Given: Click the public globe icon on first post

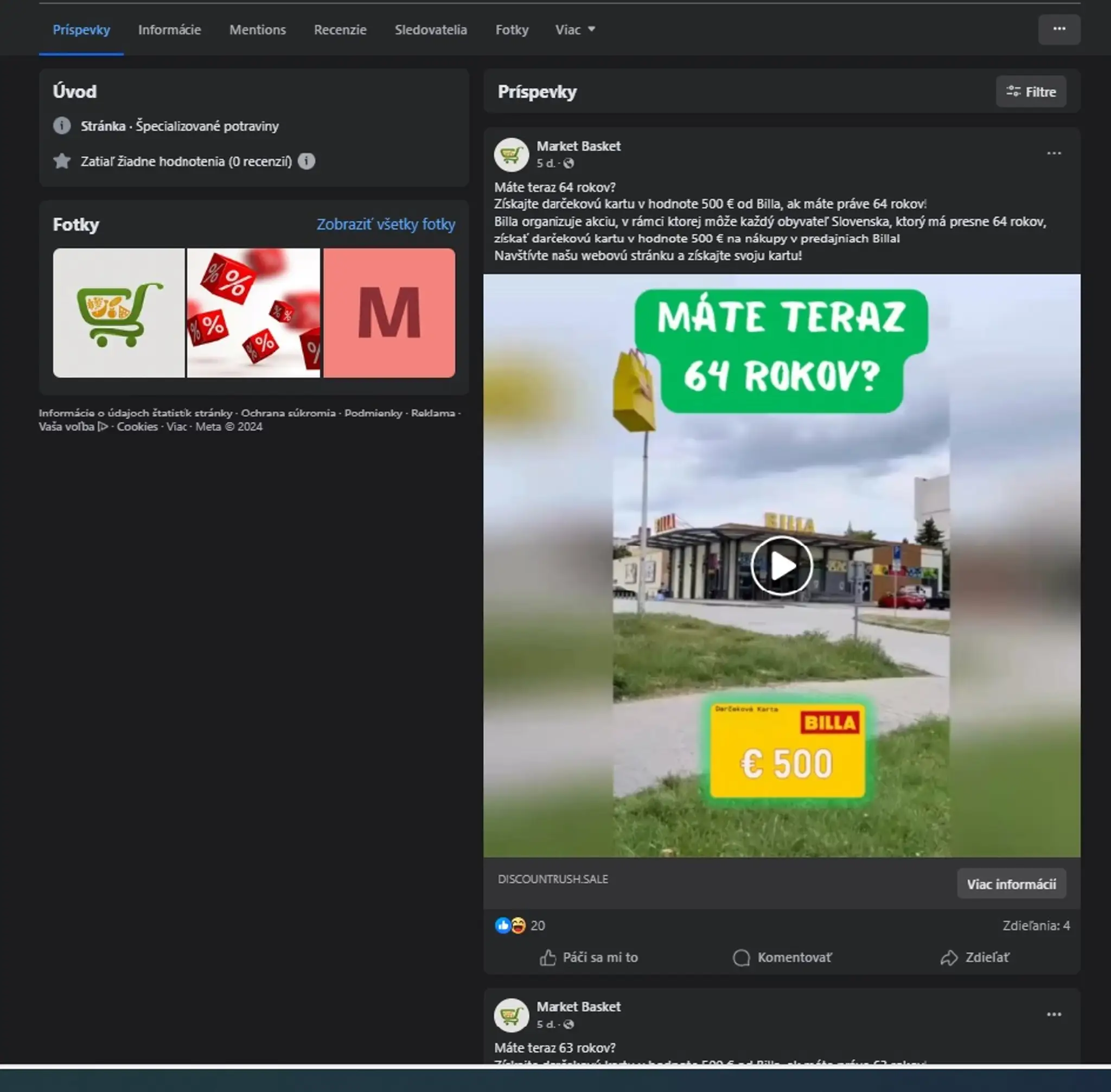Looking at the screenshot, I should pyautogui.click(x=569, y=163).
